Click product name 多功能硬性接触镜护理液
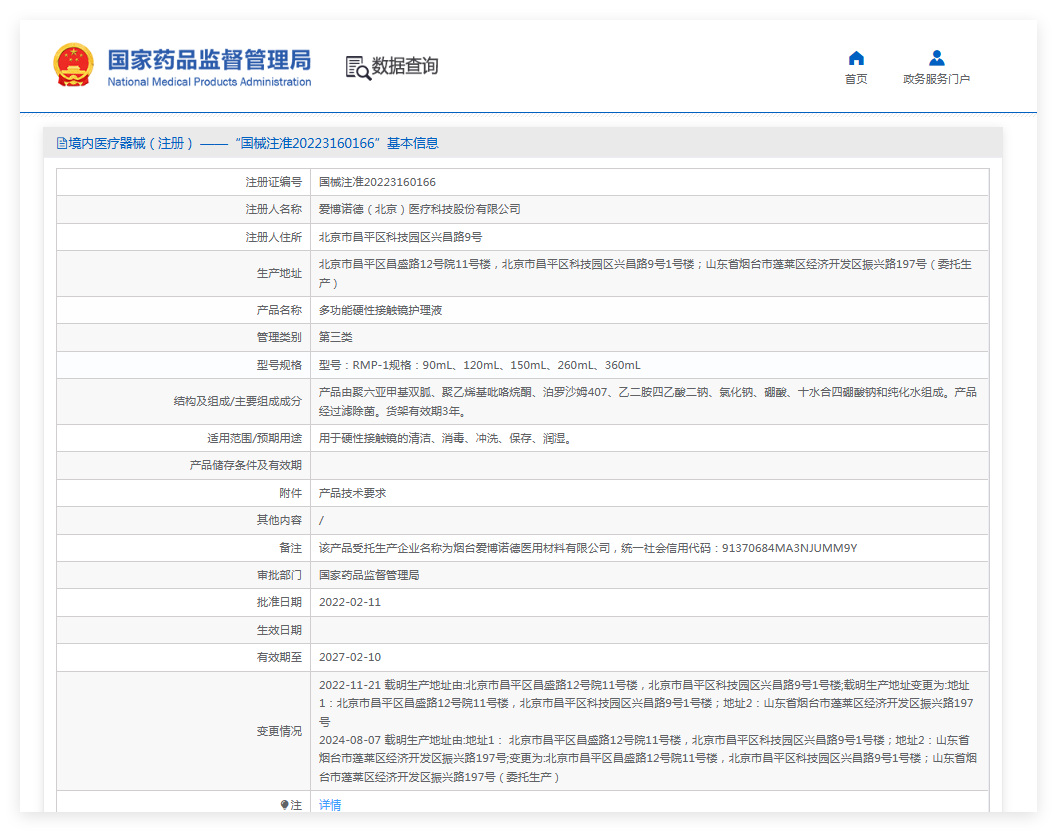 click(x=380, y=310)
